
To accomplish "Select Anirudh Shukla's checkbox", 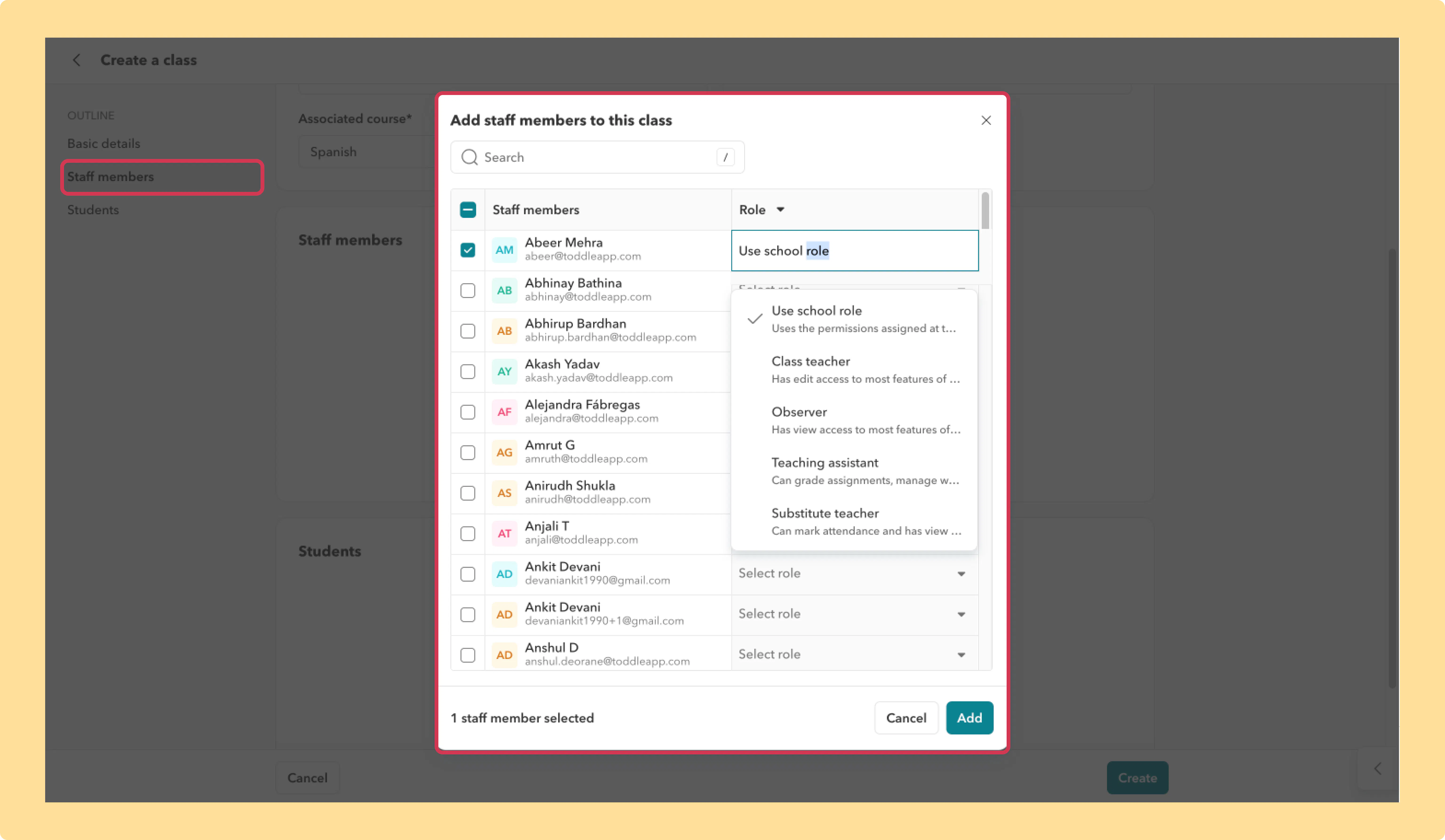I will pos(468,493).
